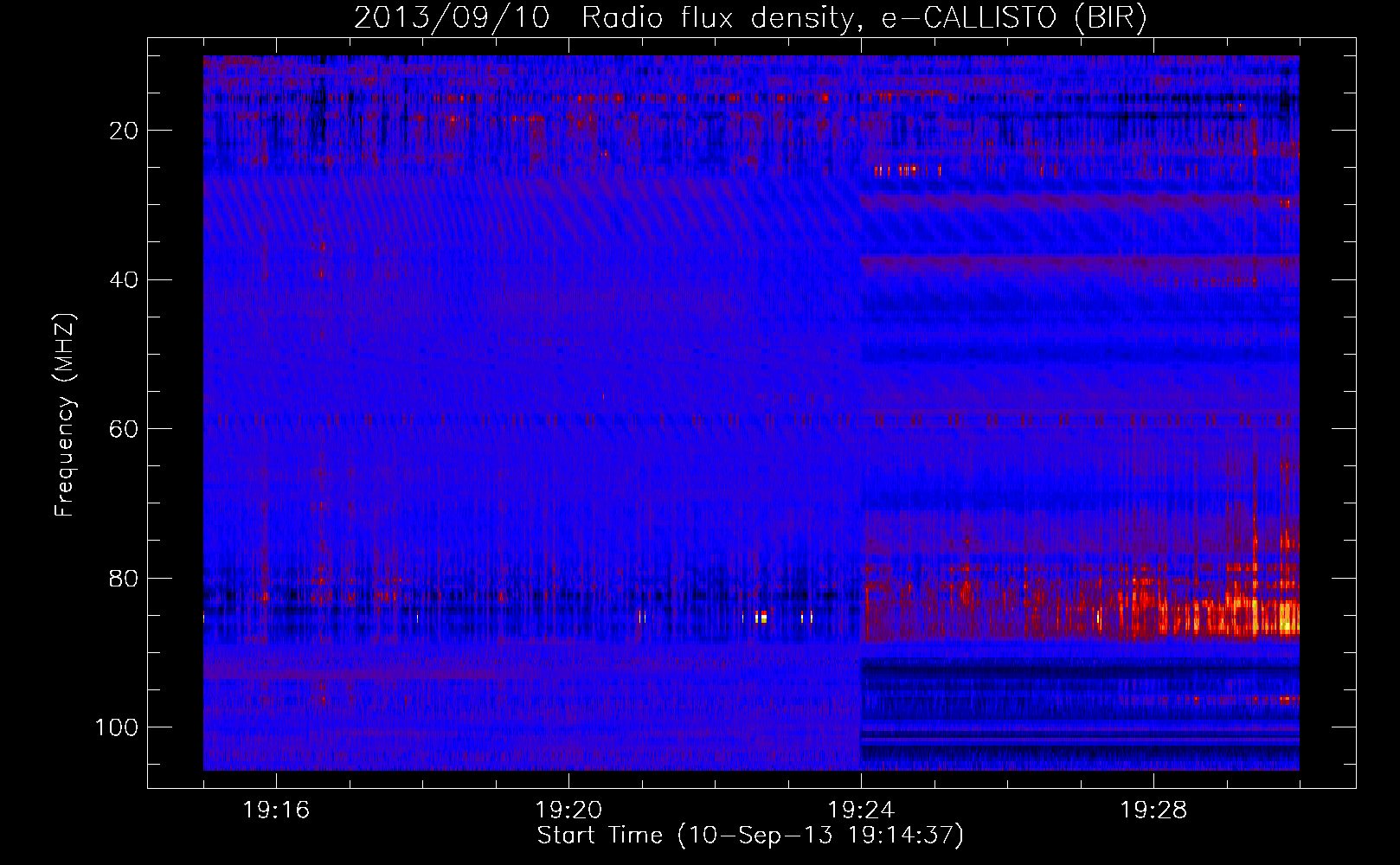The width and height of the screenshot is (1400, 865).
Task: Click the 'Frequency (MHZ)' axis label
Action: 65,415
